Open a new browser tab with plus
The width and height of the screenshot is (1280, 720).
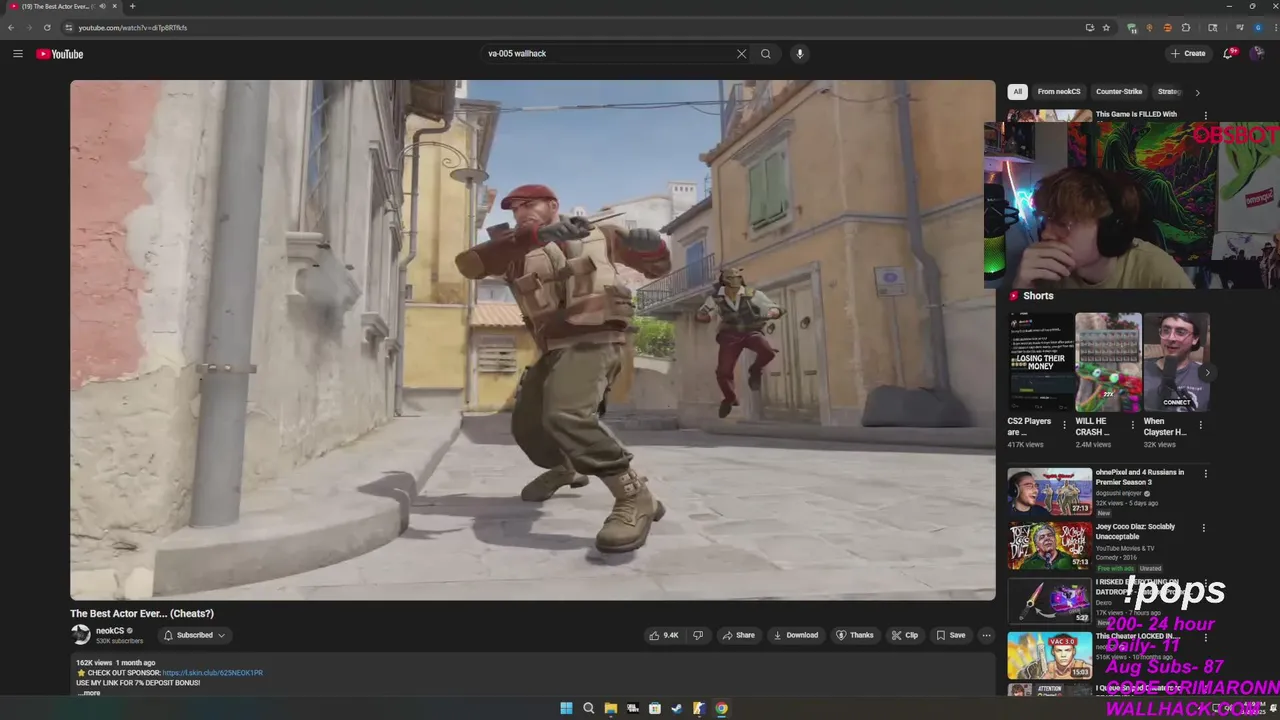coord(132,6)
